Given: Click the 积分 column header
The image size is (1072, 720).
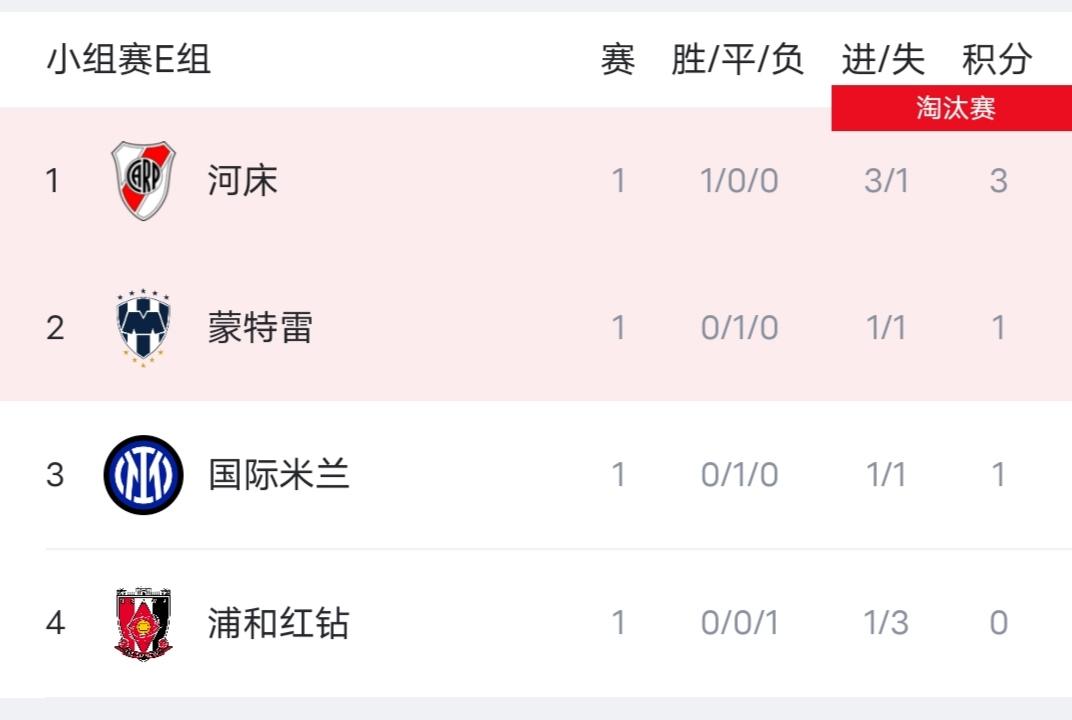Looking at the screenshot, I should pos(997,59).
